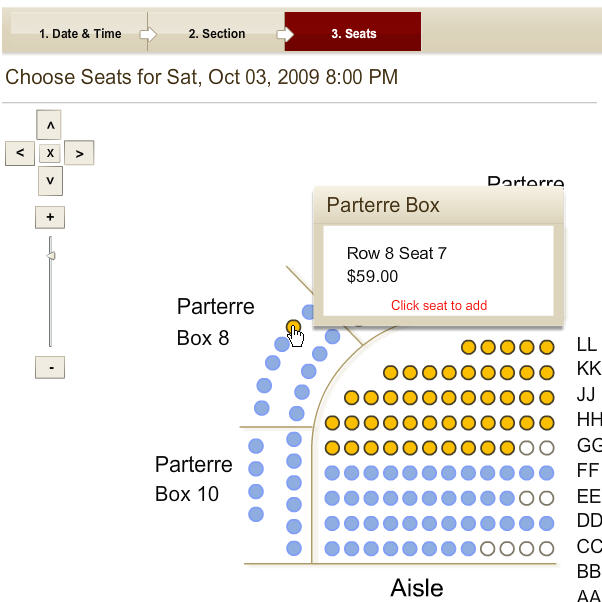Zoom out using the - button
The height and width of the screenshot is (602, 602).
tap(50, 367)
